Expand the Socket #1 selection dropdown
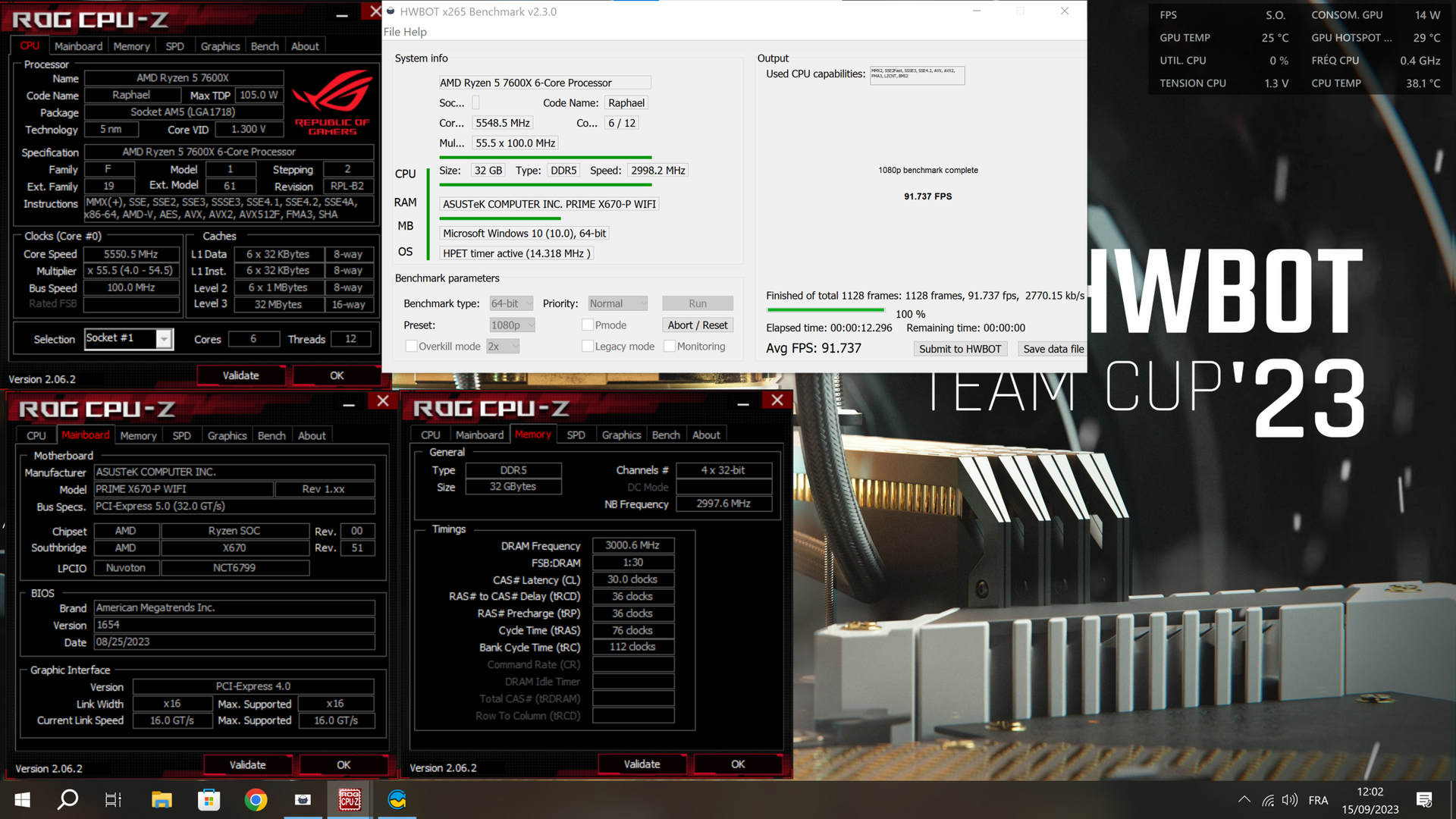Screen dimensions: 1456x819 [x=164, y=339]
